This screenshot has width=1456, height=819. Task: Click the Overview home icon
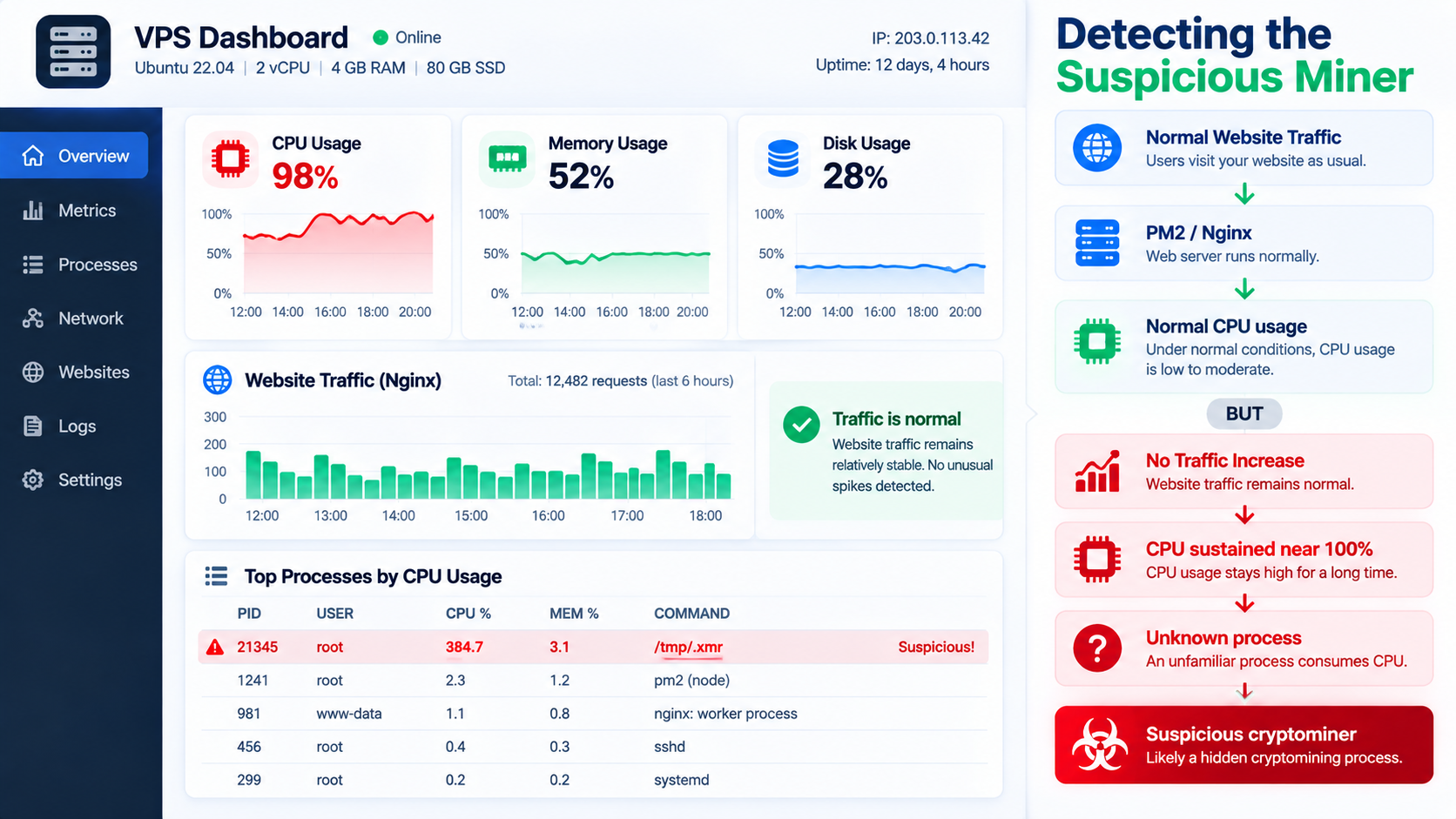[33, 156]
